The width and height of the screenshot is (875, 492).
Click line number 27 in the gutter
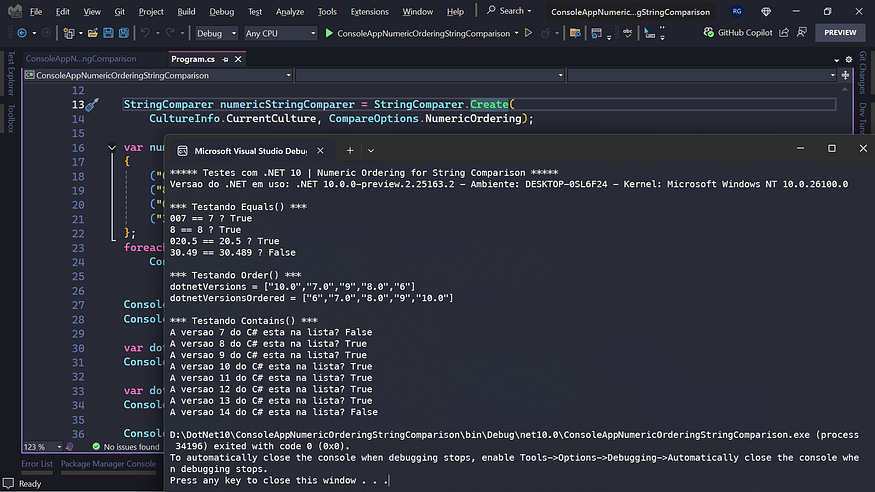point(78,305)
